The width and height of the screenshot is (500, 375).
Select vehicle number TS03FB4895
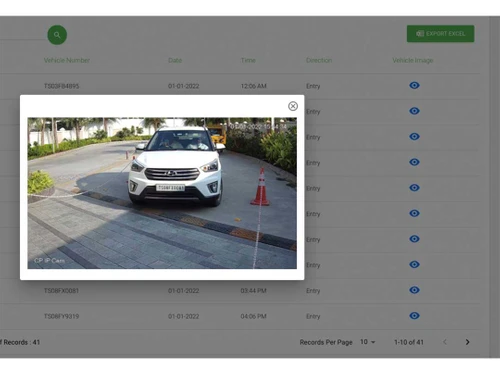(61, 86)
